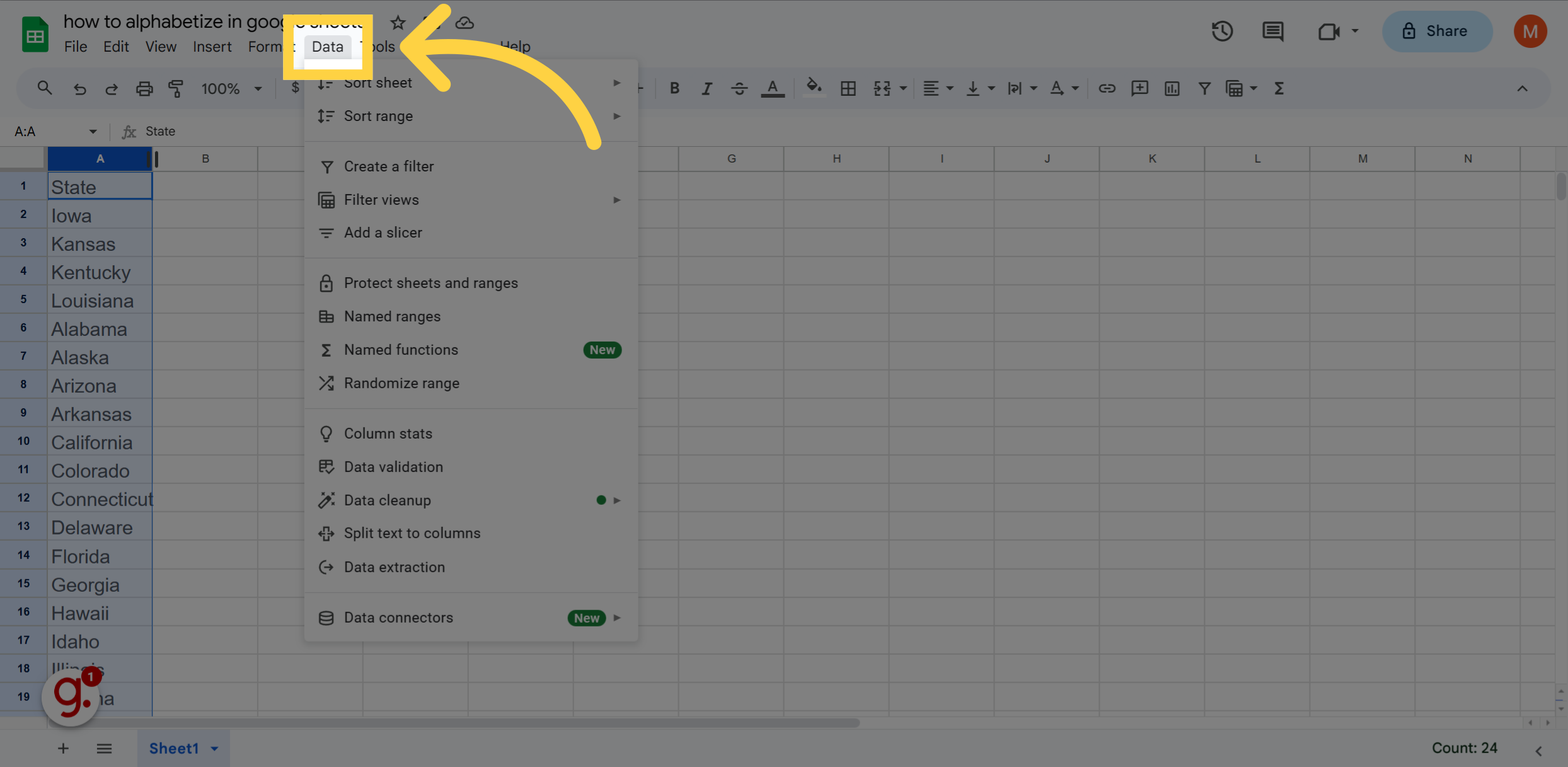
Task: Open the fill color picker
Action: 814,88
